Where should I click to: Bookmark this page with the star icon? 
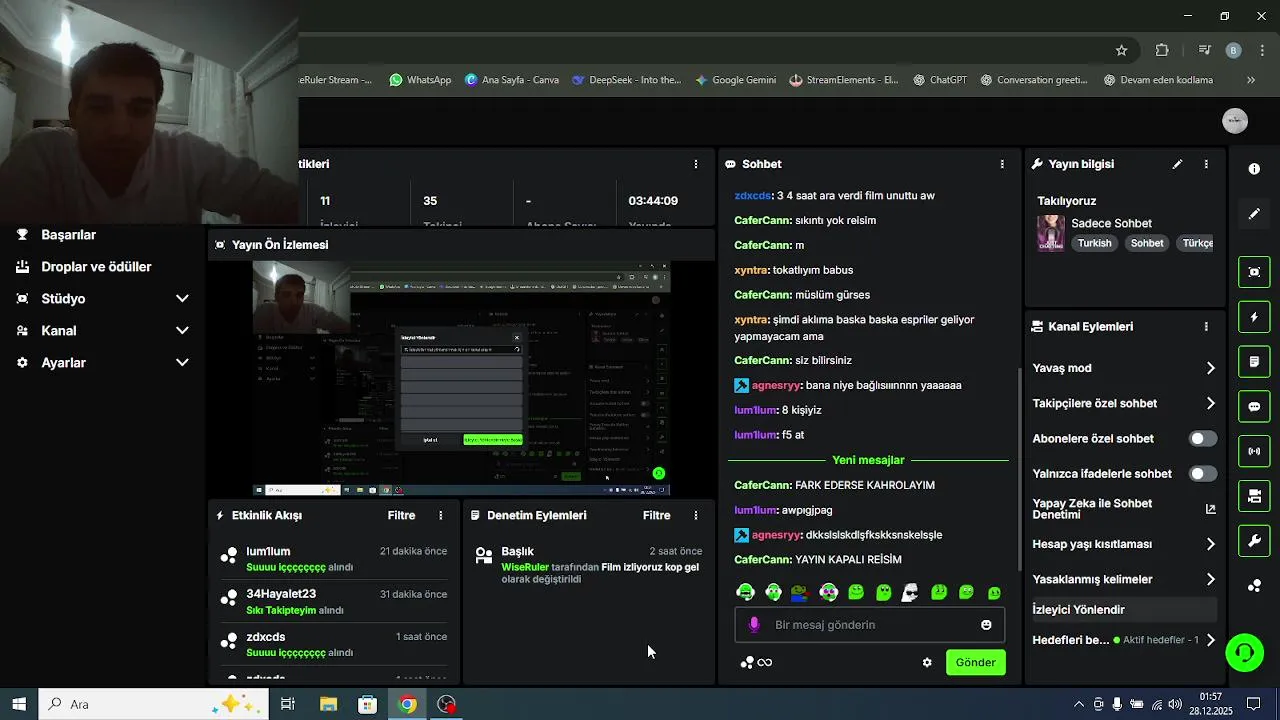coord(1121,50)
